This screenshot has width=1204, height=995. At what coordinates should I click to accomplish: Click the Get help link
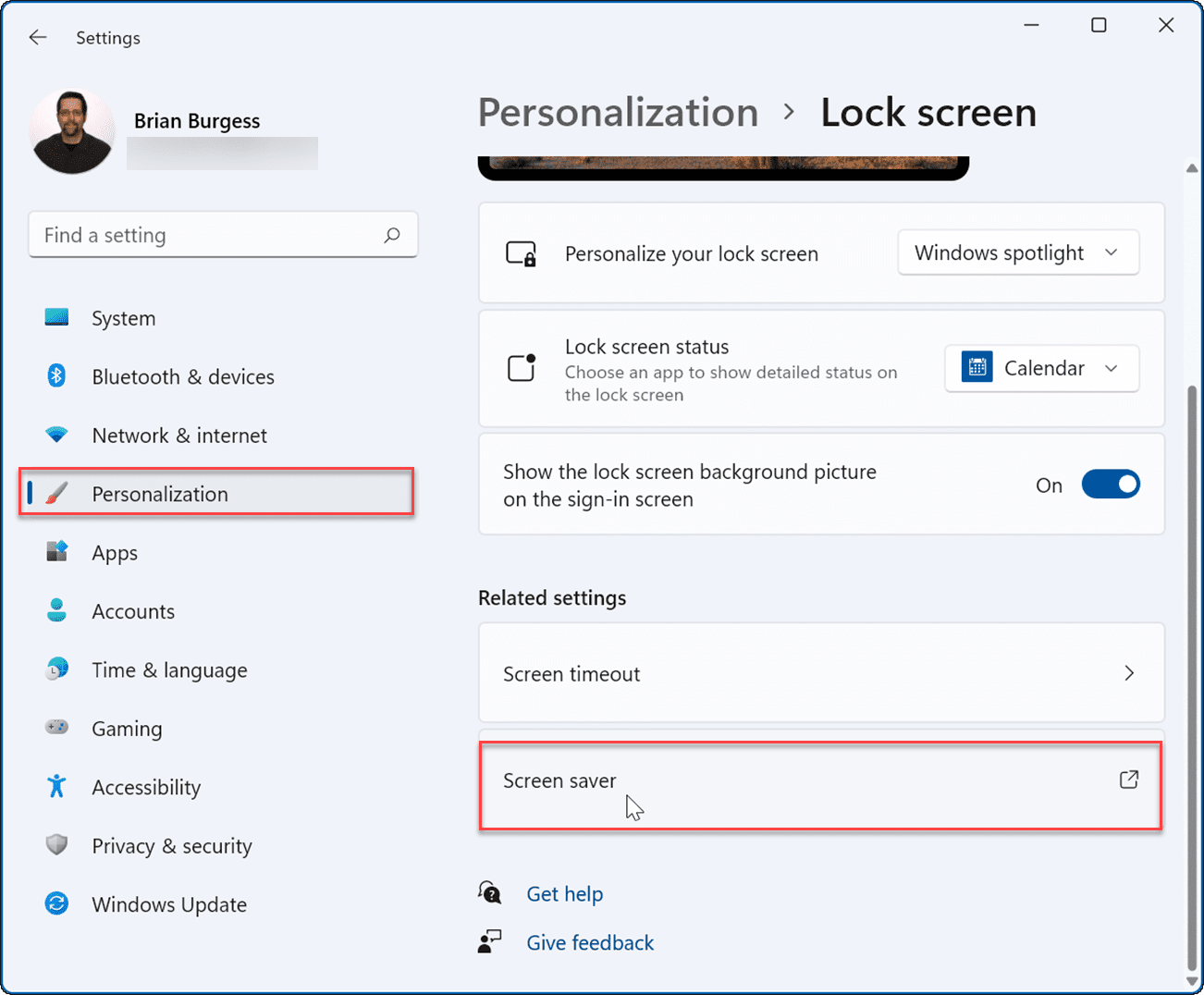(x=565, y=893)
